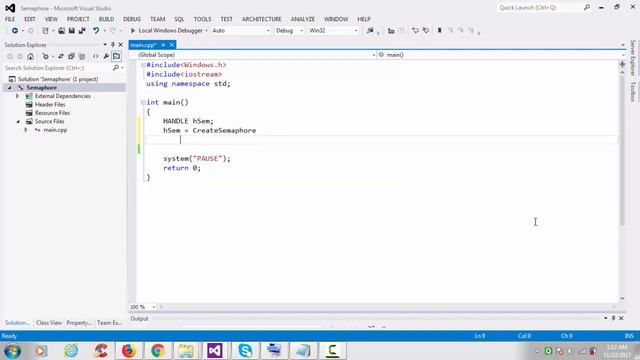Open the 100 % zoom dropdown
The width and height of the screenshot is (640, 360).
[x=154, y=307]
